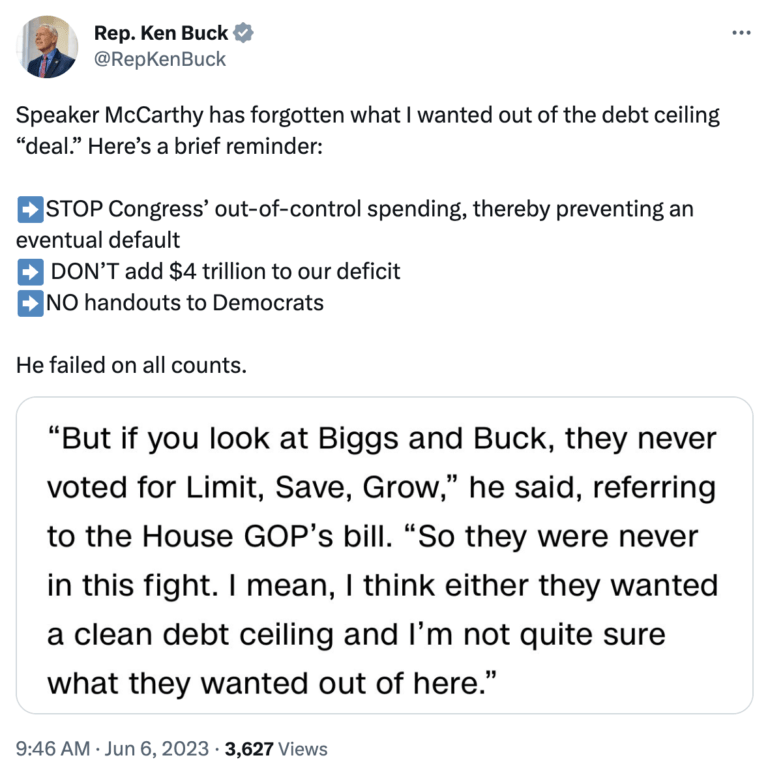Viewport: 768px width, 777px height.
Task: Open the tweet's three-dot more options menu
Action: [x=740, y=33]
